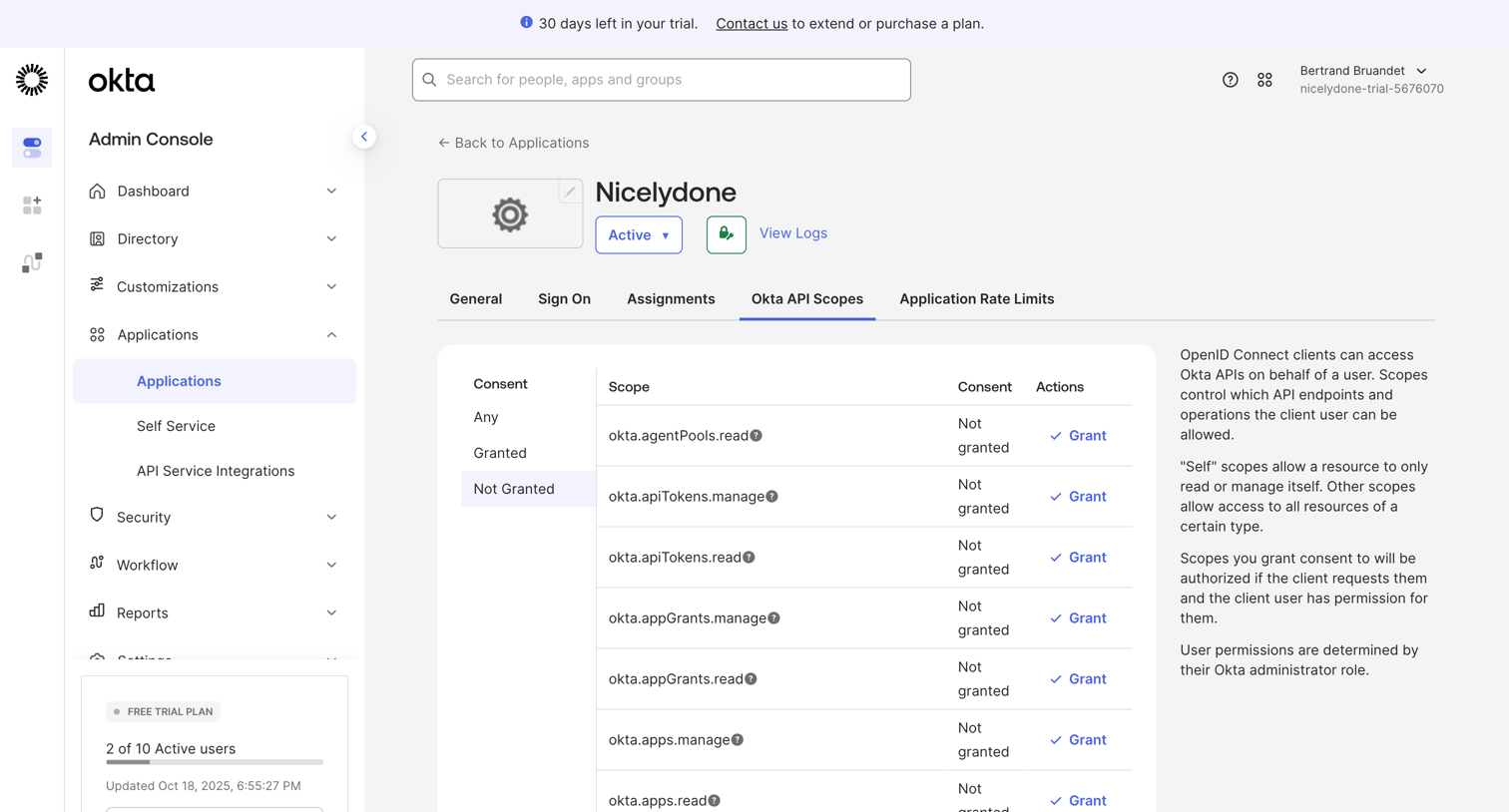Expand the Workflow menu chevron

pyautogui.click(x=331, y=565)
